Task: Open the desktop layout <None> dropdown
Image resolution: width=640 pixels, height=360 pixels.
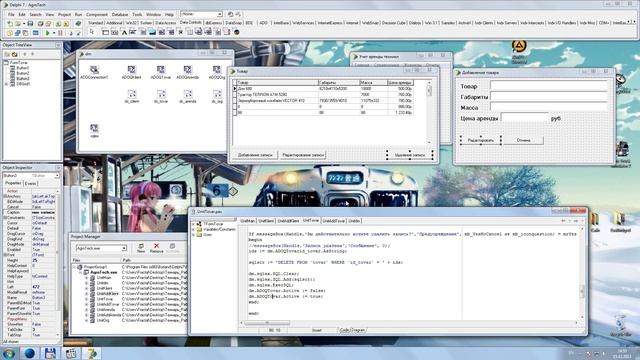Action: [220, 14]
